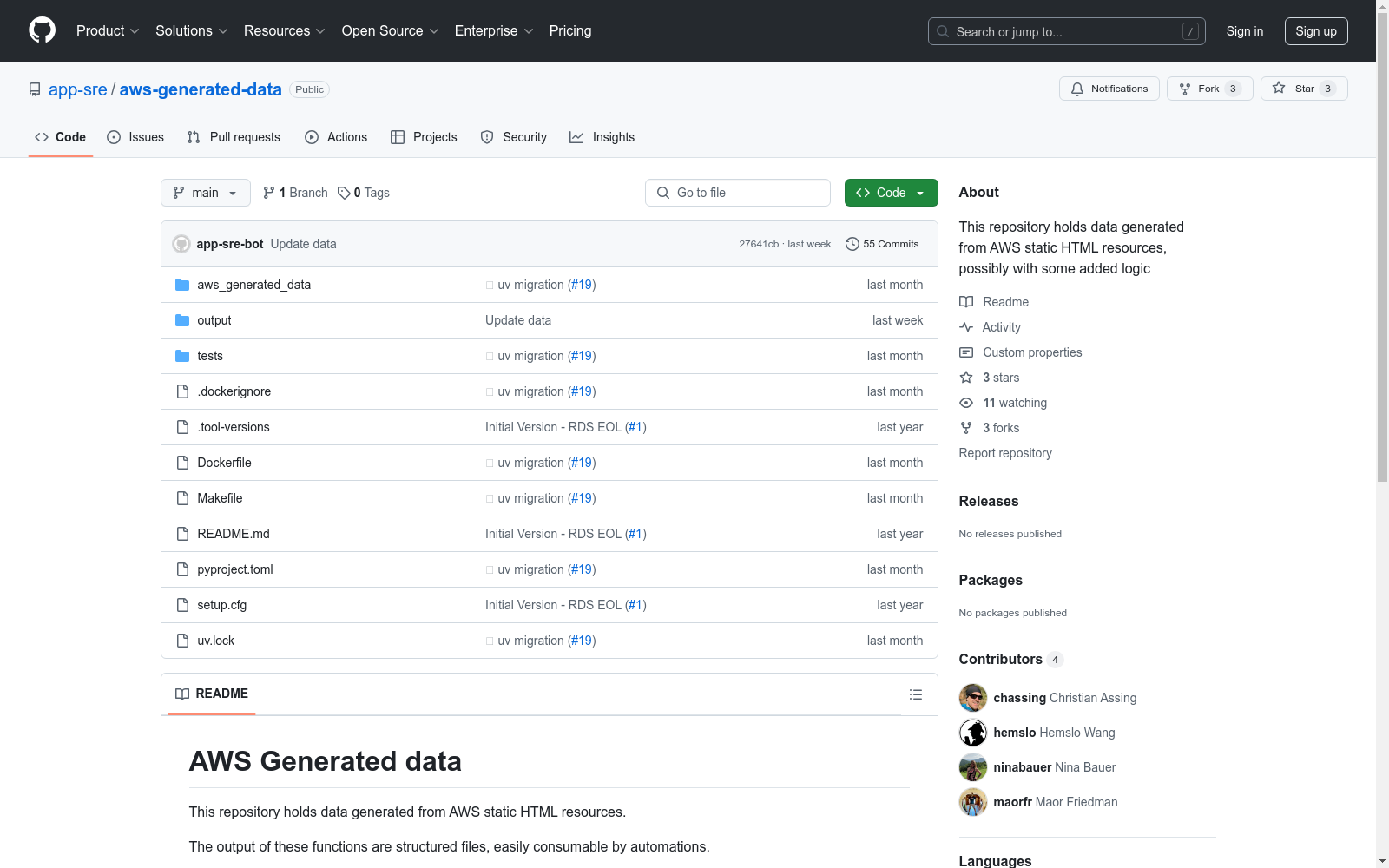Screen dimensions: 1389x868
Task: Open the setup.cfg file
Action: (x=222, y=605)
